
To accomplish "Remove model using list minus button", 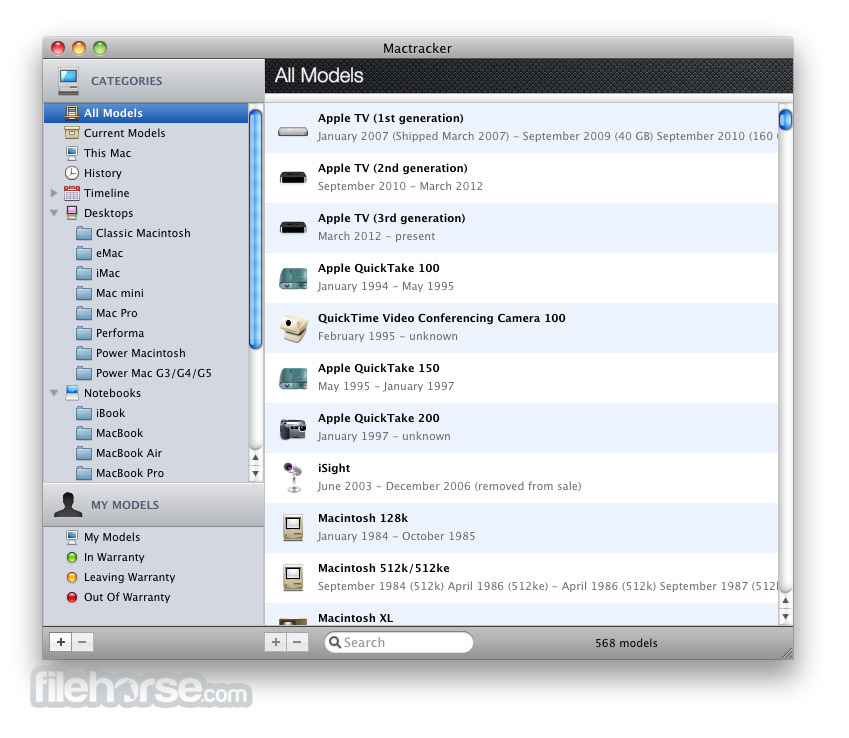I will pos(297,642).
